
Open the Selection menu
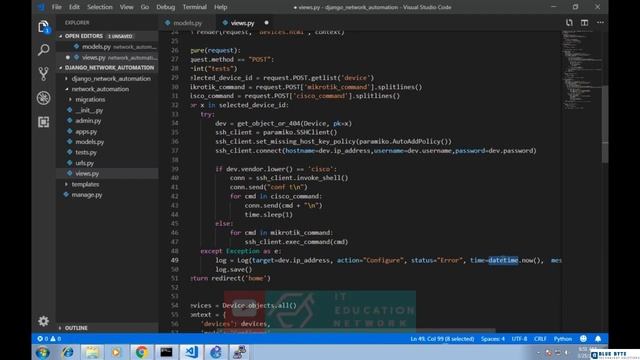(100, 7)
